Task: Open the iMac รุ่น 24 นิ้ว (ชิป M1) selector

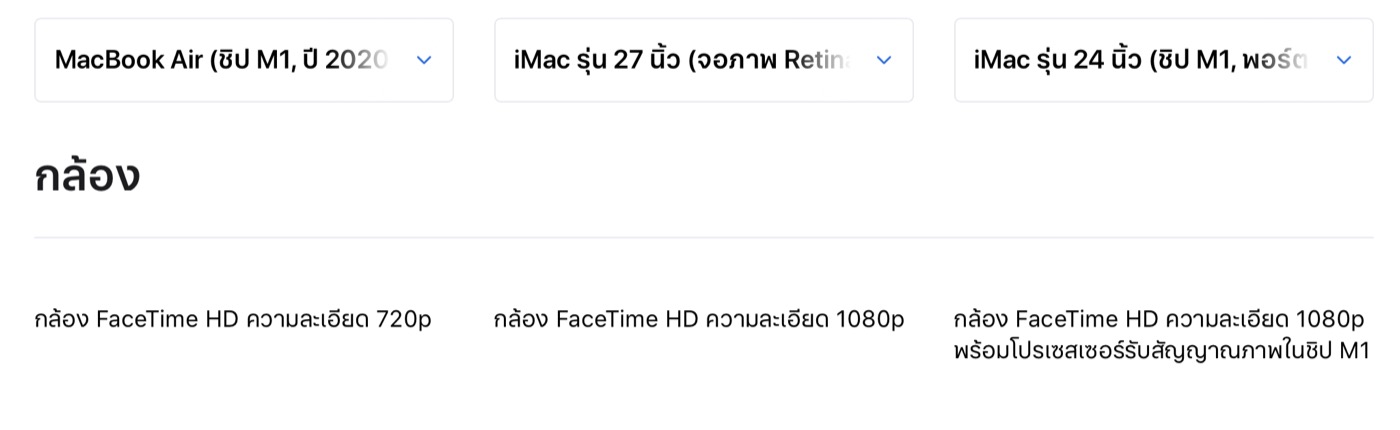Action: coord(1164,60)
